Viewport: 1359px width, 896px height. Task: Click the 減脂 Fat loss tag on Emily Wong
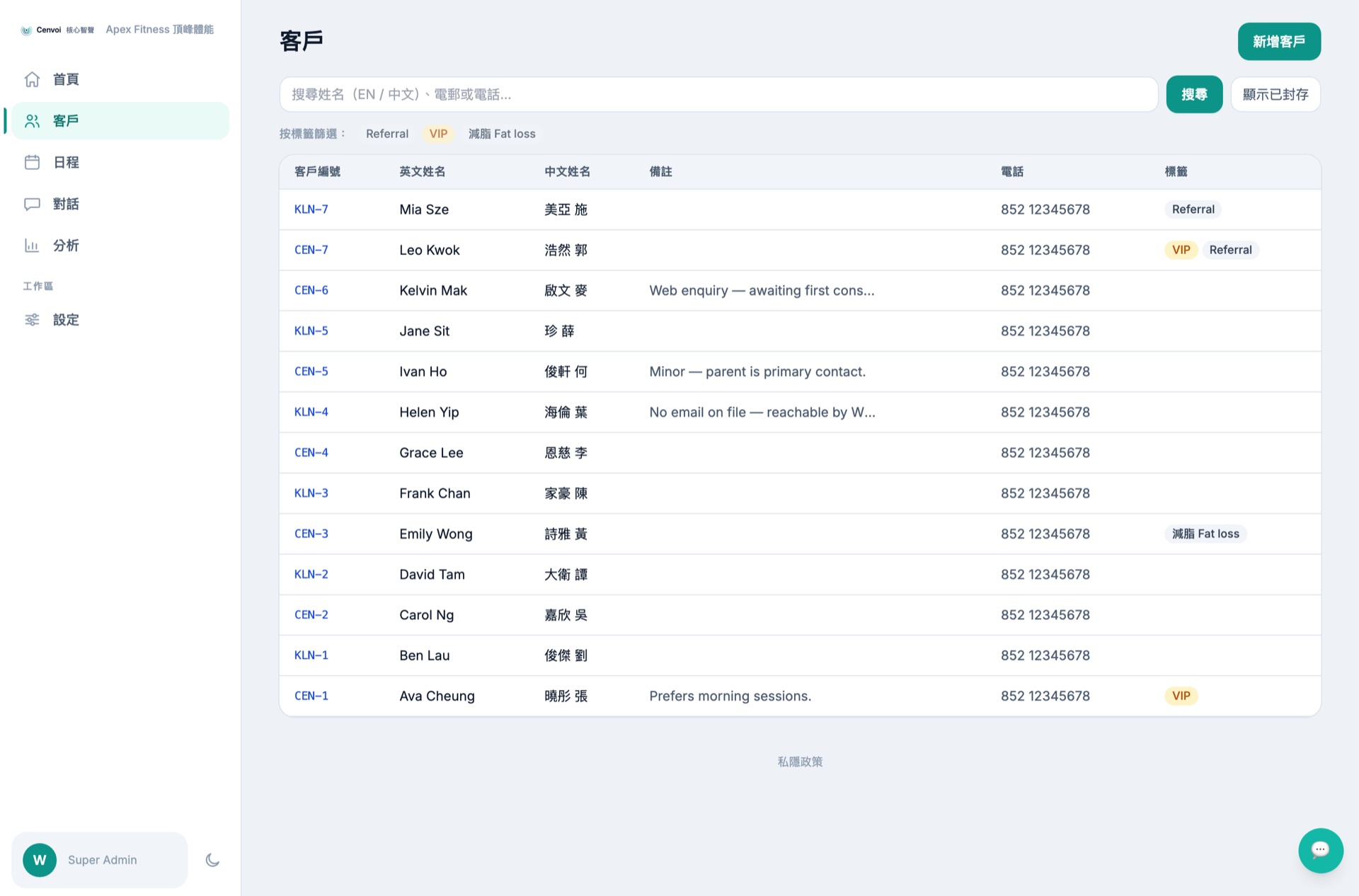pos(1206,534)
